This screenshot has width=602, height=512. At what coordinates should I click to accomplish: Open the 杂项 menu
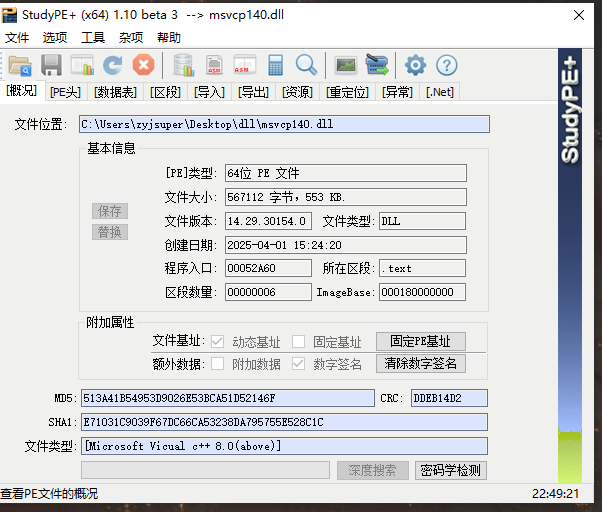click(x=131, y=38)
